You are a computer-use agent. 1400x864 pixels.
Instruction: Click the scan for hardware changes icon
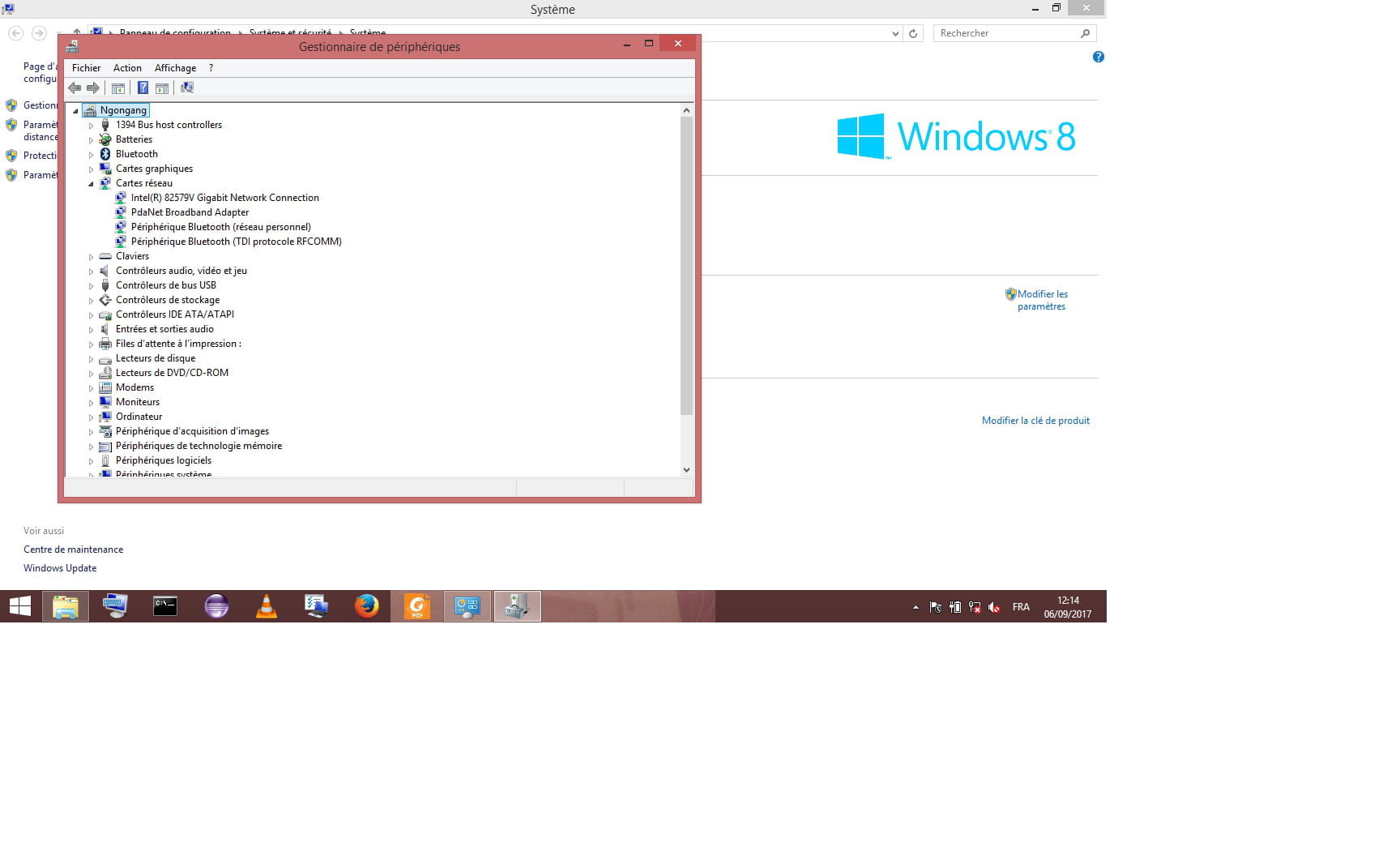(187, 88)
